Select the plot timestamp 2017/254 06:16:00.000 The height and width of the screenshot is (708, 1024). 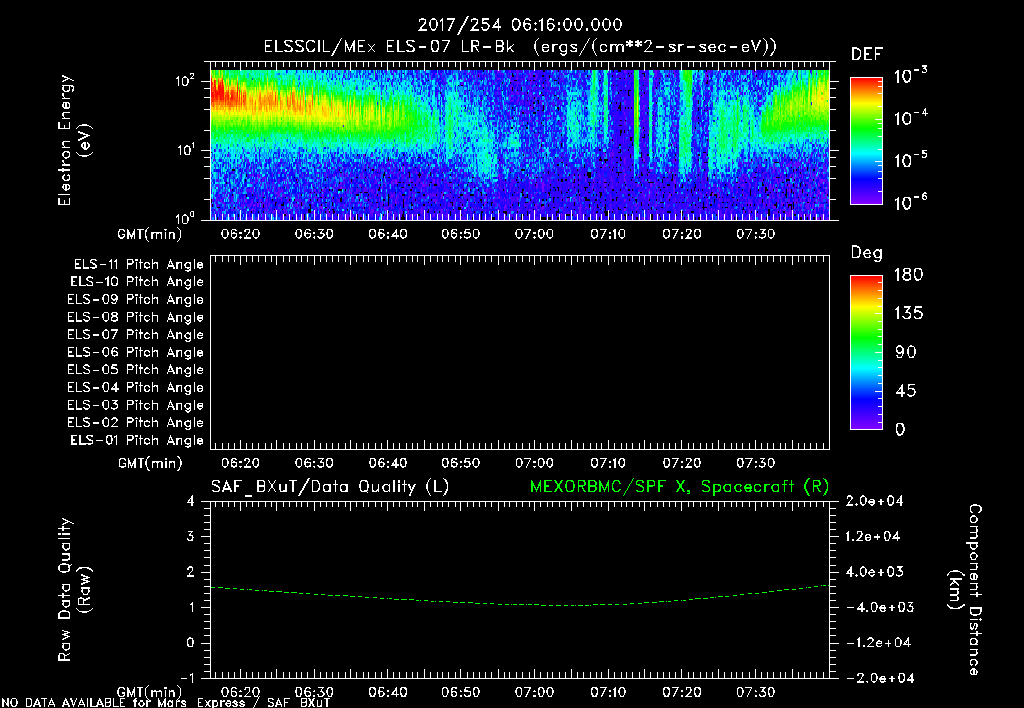point(520,25)
